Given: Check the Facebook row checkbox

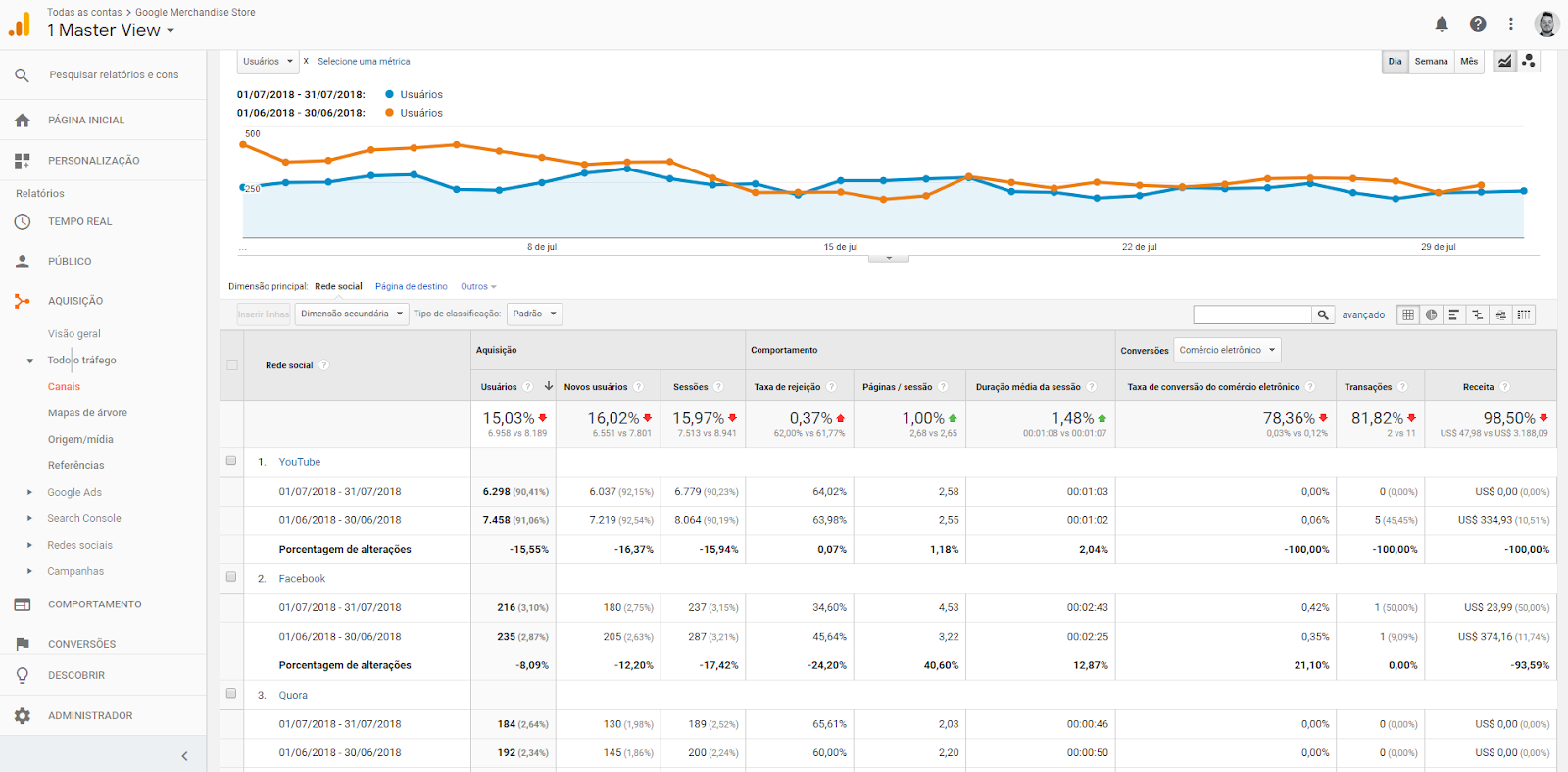Looking at the screenshot, I should (231, 577).
